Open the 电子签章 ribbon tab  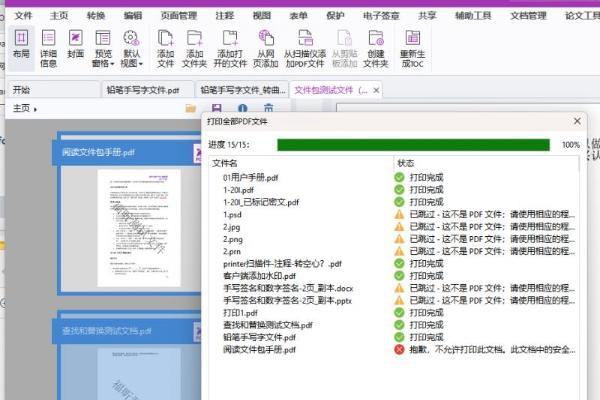point(381,16)
